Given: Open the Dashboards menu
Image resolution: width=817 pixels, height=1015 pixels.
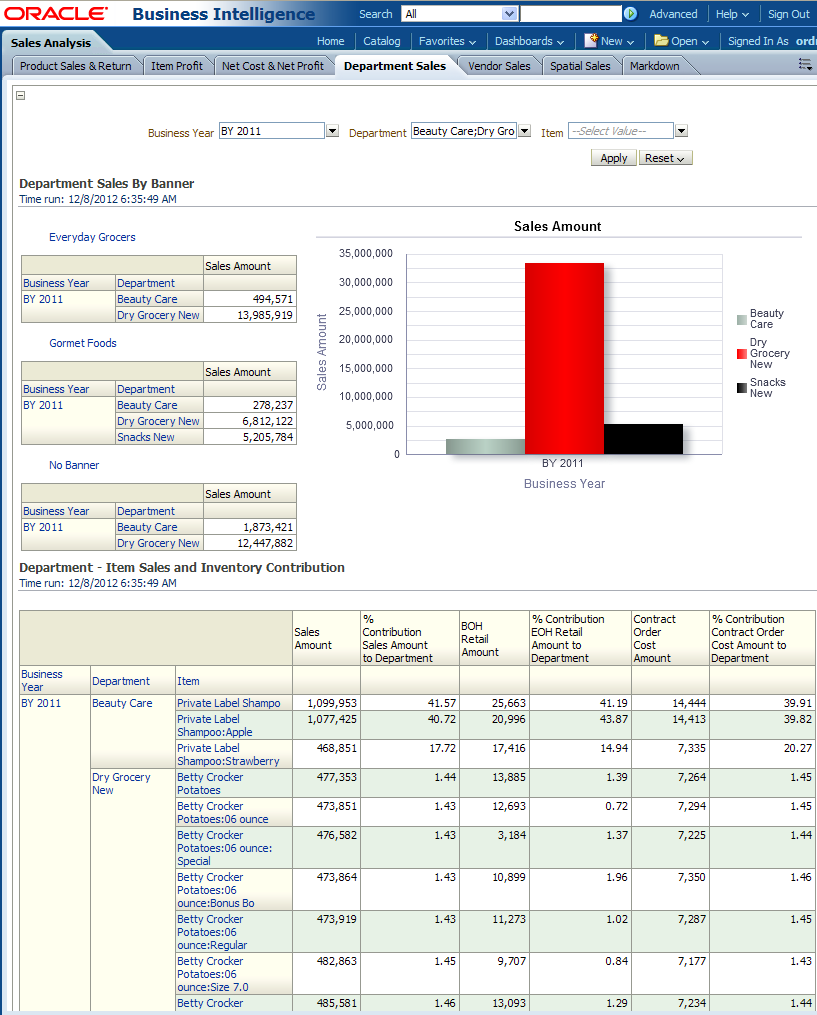Looking at the screenshot, I should click(529, 41).
